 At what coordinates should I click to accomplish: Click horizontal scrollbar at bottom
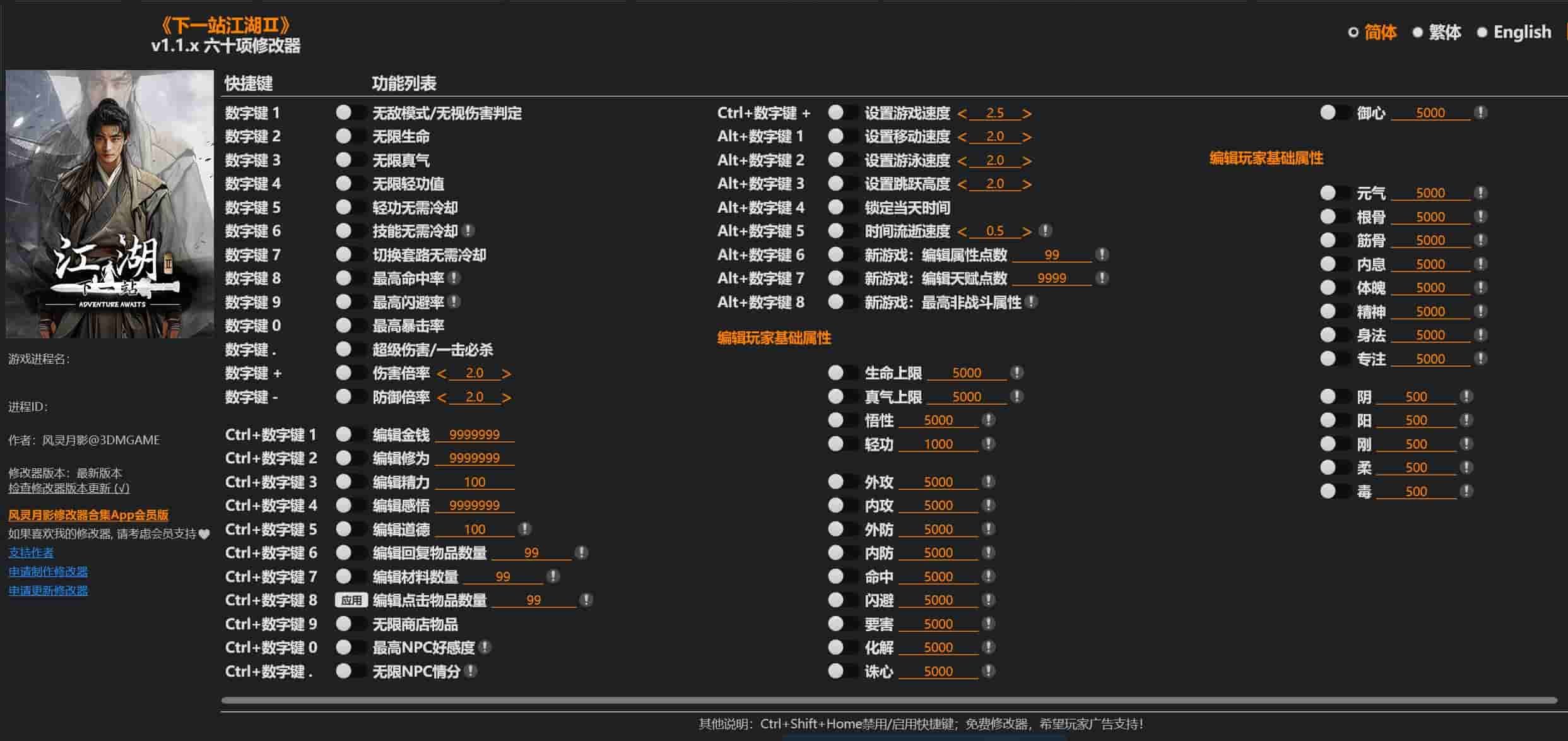pyautogui.click(x=888, y=700)
